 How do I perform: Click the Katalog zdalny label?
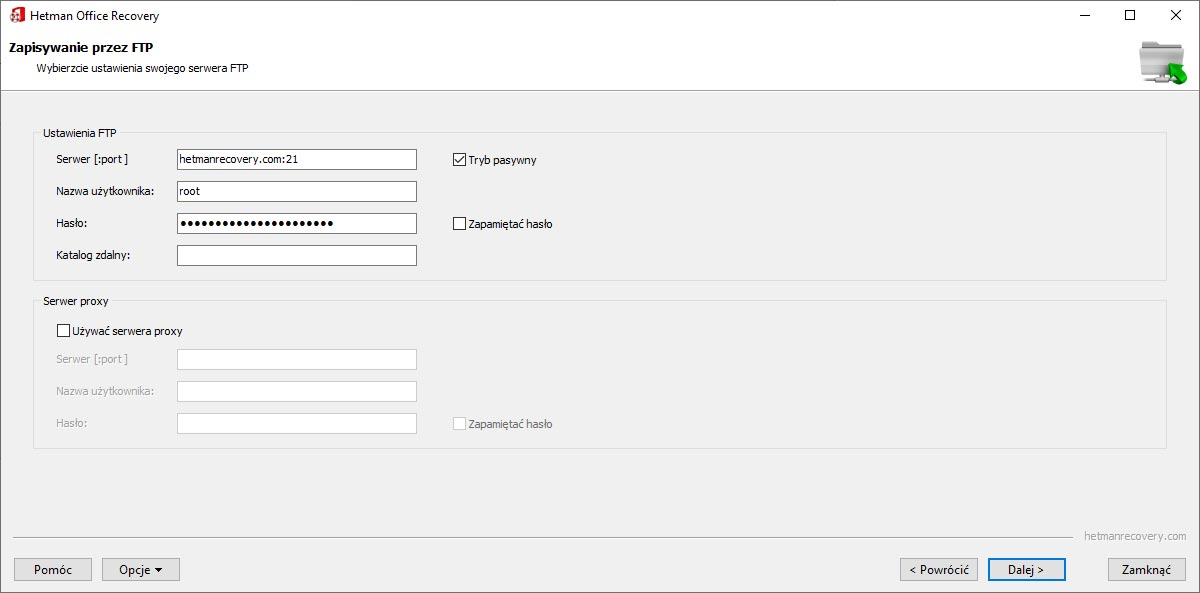94,255
